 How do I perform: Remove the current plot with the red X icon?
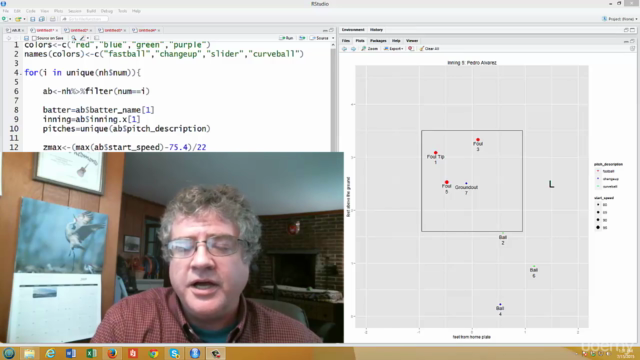coord(411,49)
